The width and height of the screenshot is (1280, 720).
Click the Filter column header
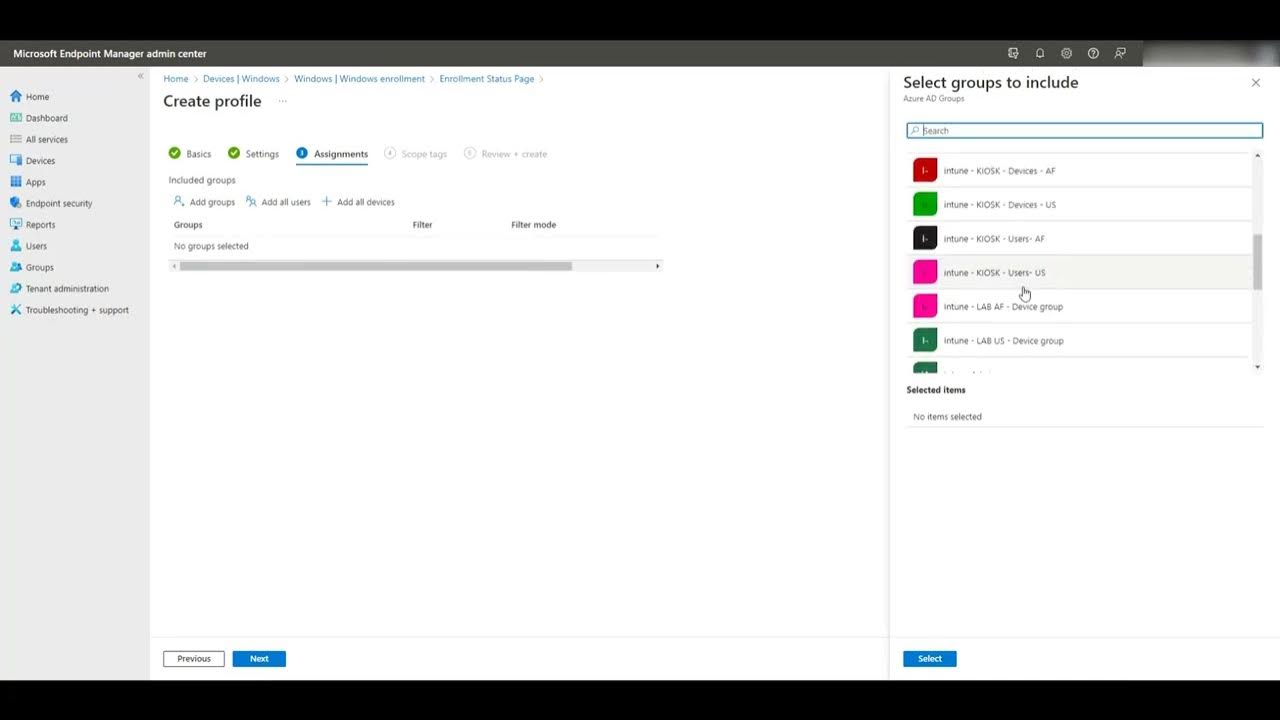[422, 225]
